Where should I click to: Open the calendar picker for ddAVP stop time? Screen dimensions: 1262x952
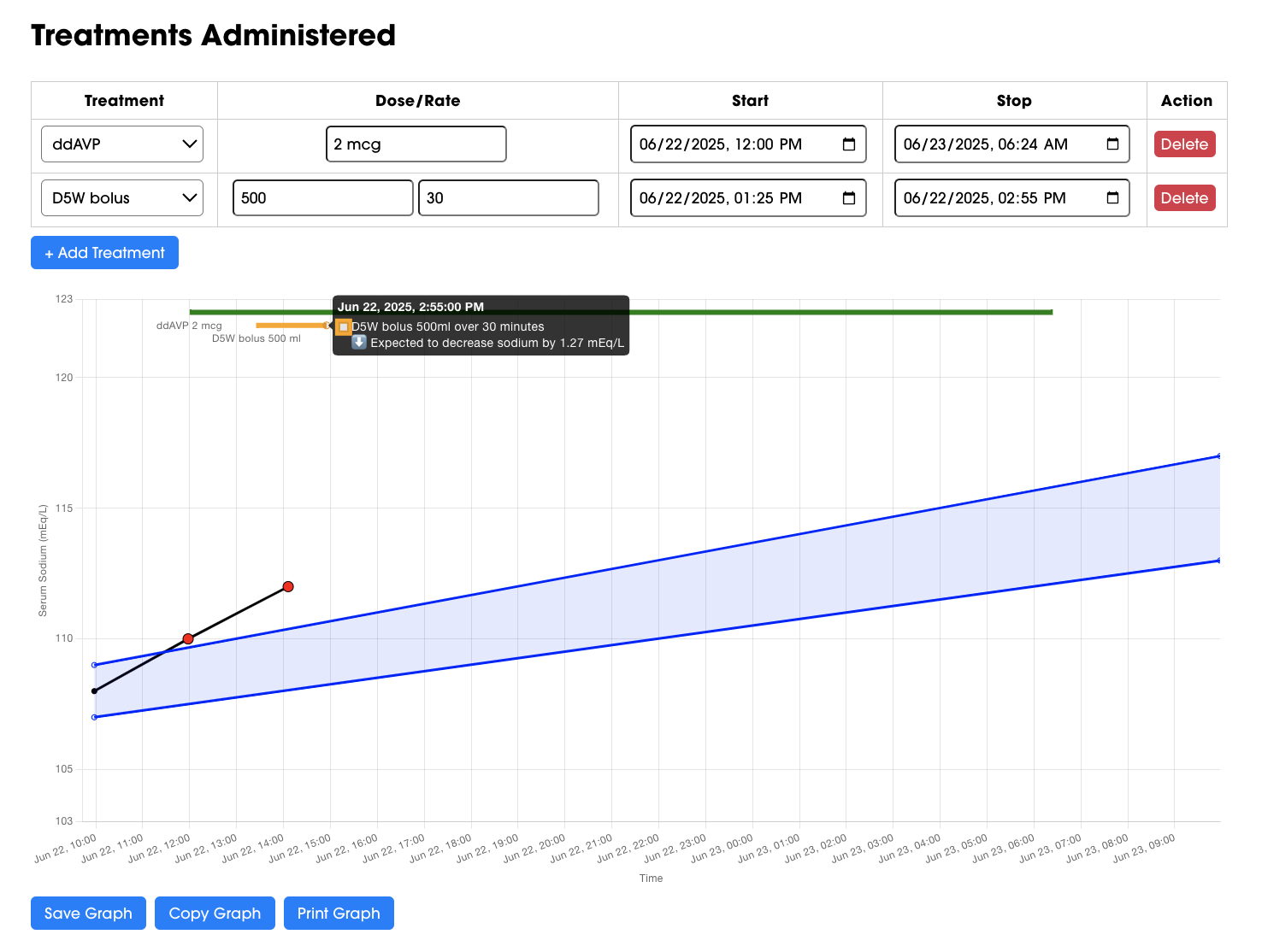[x=1112, y=144]
